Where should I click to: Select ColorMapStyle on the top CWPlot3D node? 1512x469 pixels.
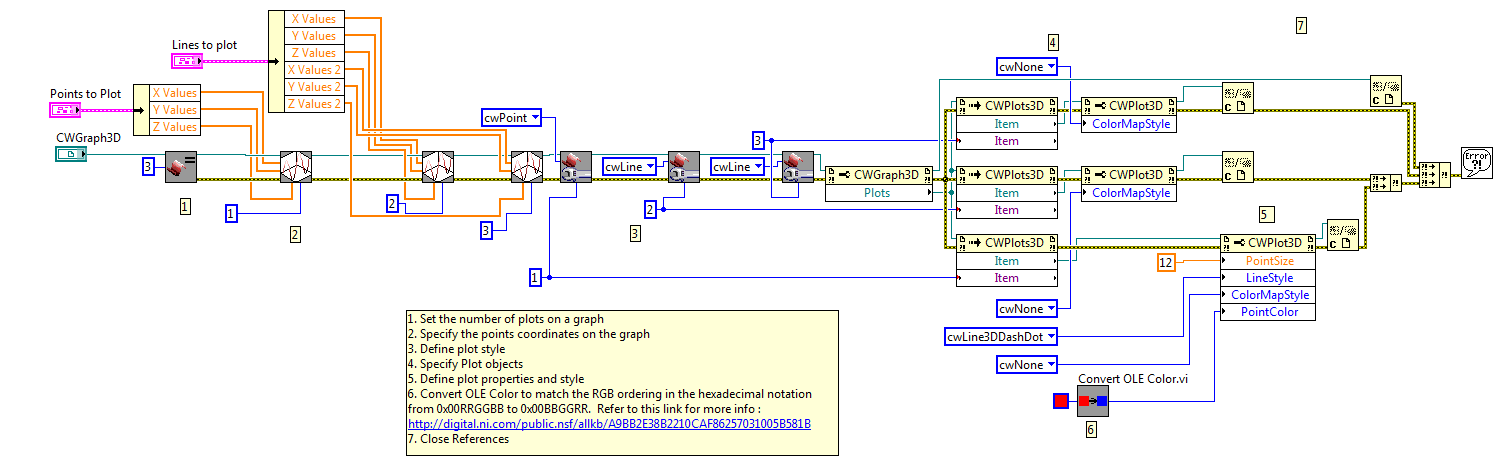[x=1129, y=124]
